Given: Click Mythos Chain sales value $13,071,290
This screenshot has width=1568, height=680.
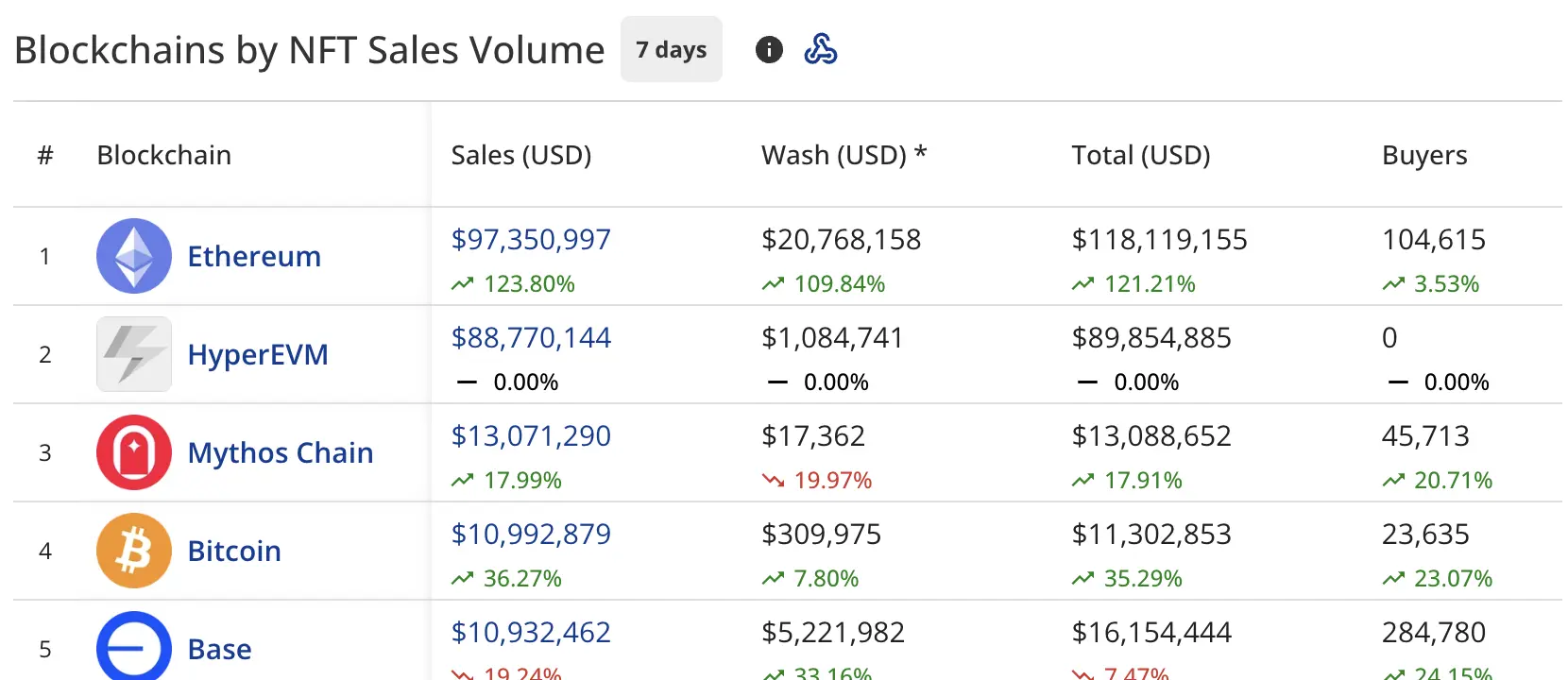Looking at the screenshot, I should (x=531, y=435).
